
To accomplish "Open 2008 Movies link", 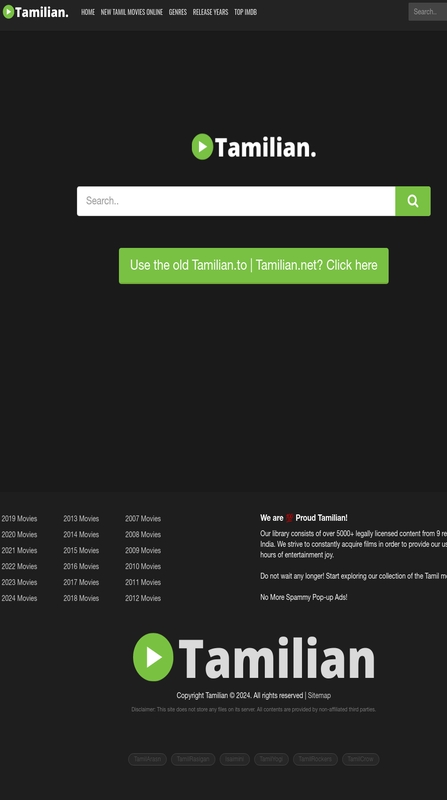I will click(143, 534).
